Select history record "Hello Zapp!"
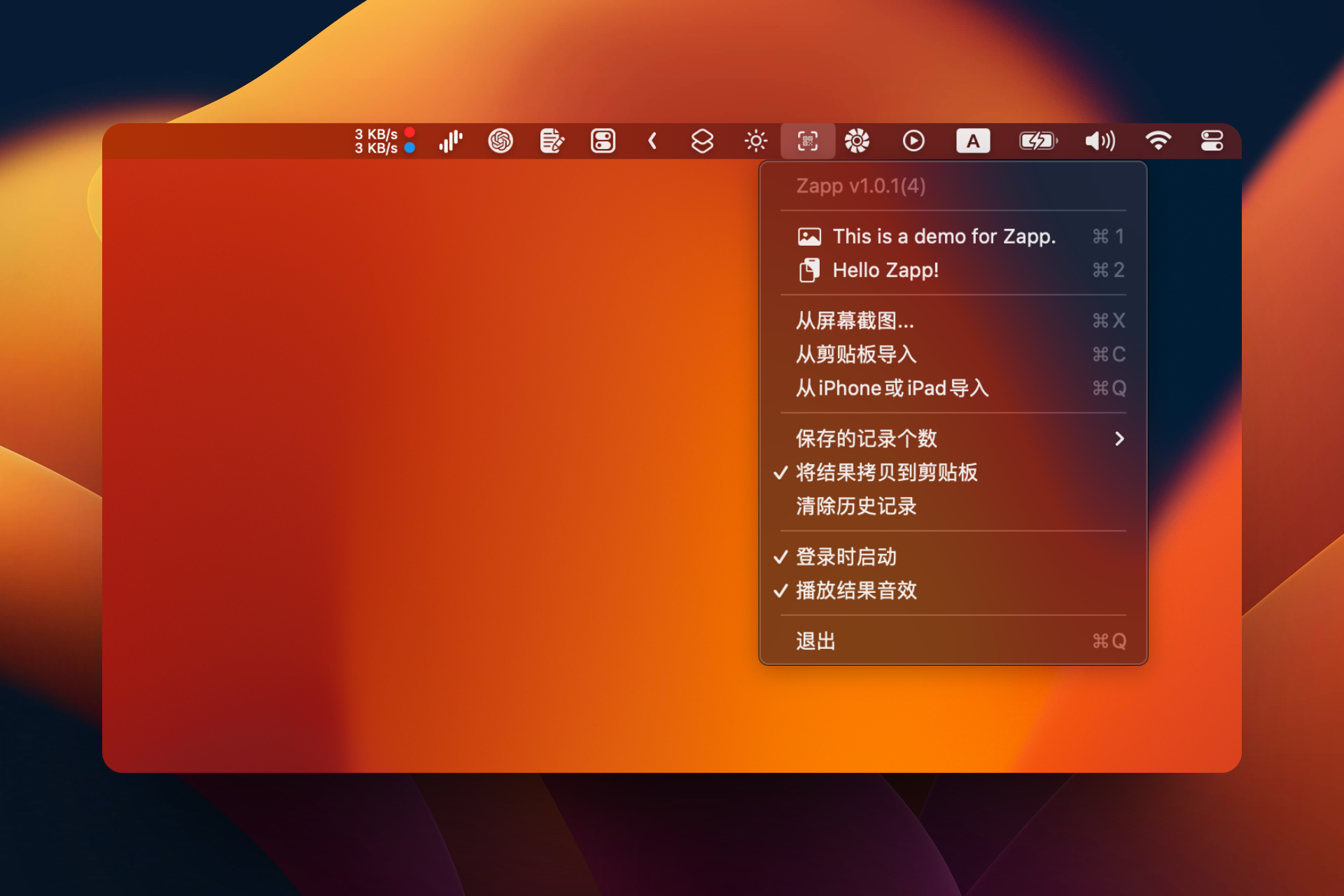1344x896 pixels. pos(885,270)
